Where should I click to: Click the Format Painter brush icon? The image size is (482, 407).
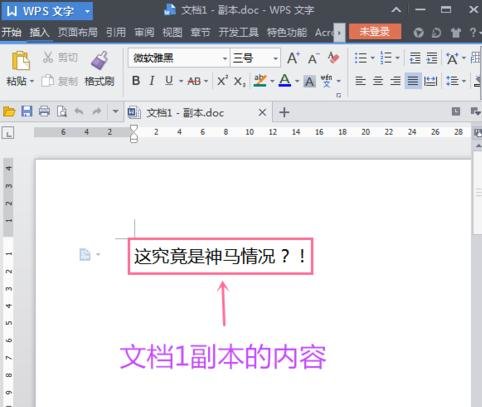(99, 60)
